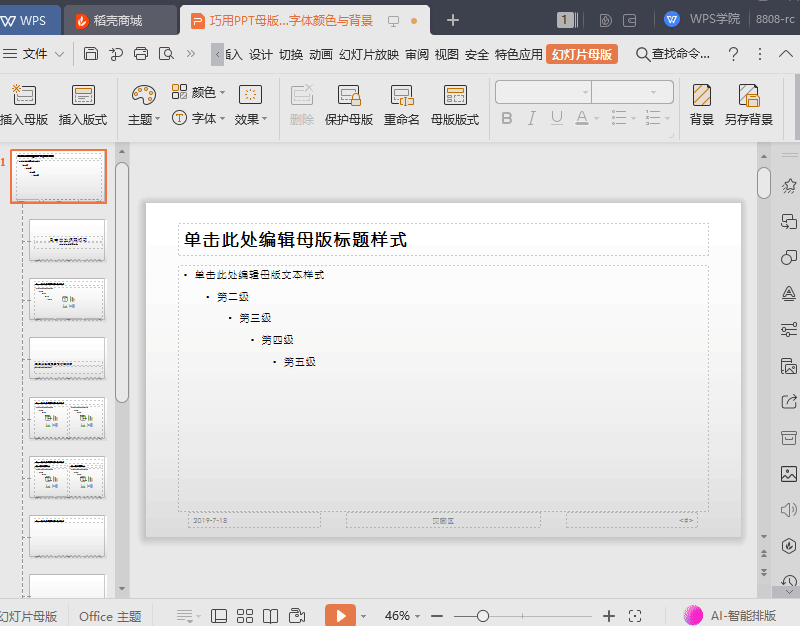Open the 稻壳商城 tab

(x=120, y=20)
